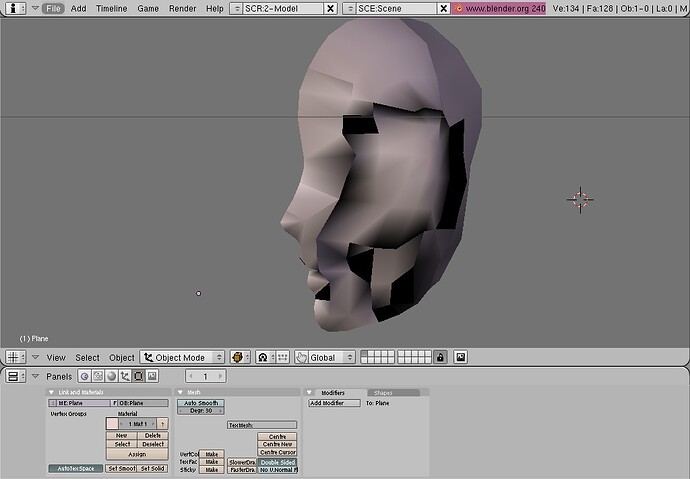Show the Editing context square icon
The image size is (690, 479).
pyautogui.click(x=139, y=376)
